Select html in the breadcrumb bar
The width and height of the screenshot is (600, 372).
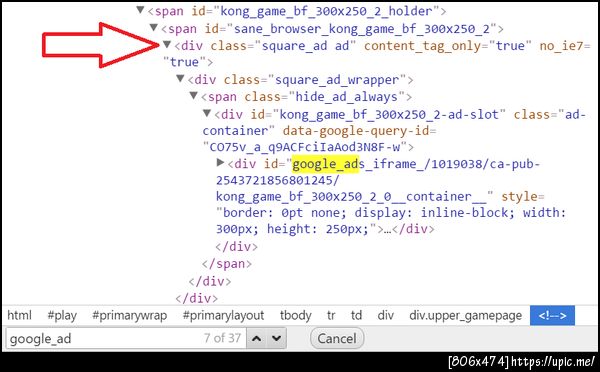tap(20, 315)
